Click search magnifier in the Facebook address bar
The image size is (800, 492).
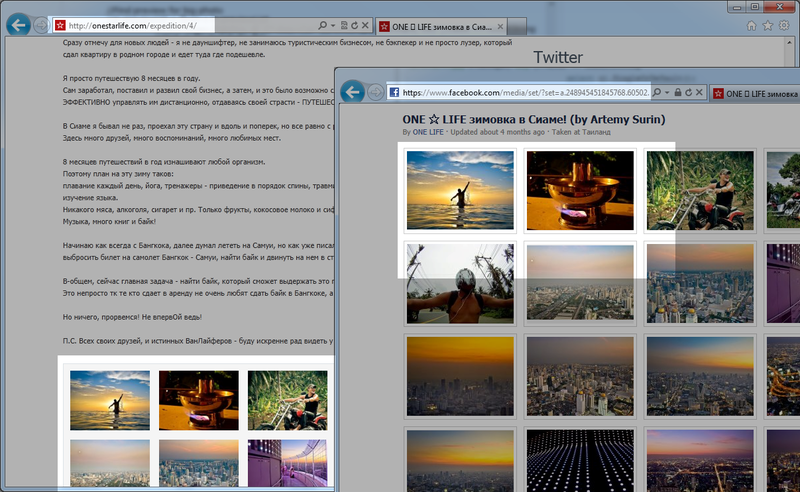(657, 92)
